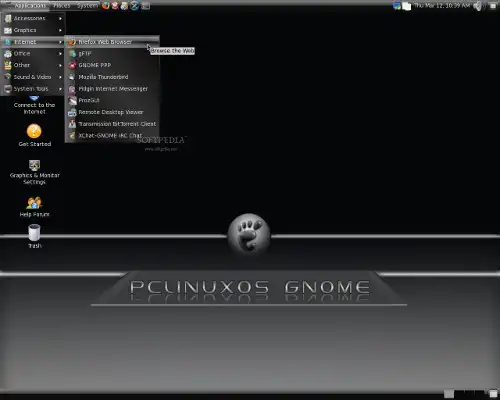Click the 'Connect to the Internet' desktop label
This screenshot has height=400, width=500.
(34, 108)
